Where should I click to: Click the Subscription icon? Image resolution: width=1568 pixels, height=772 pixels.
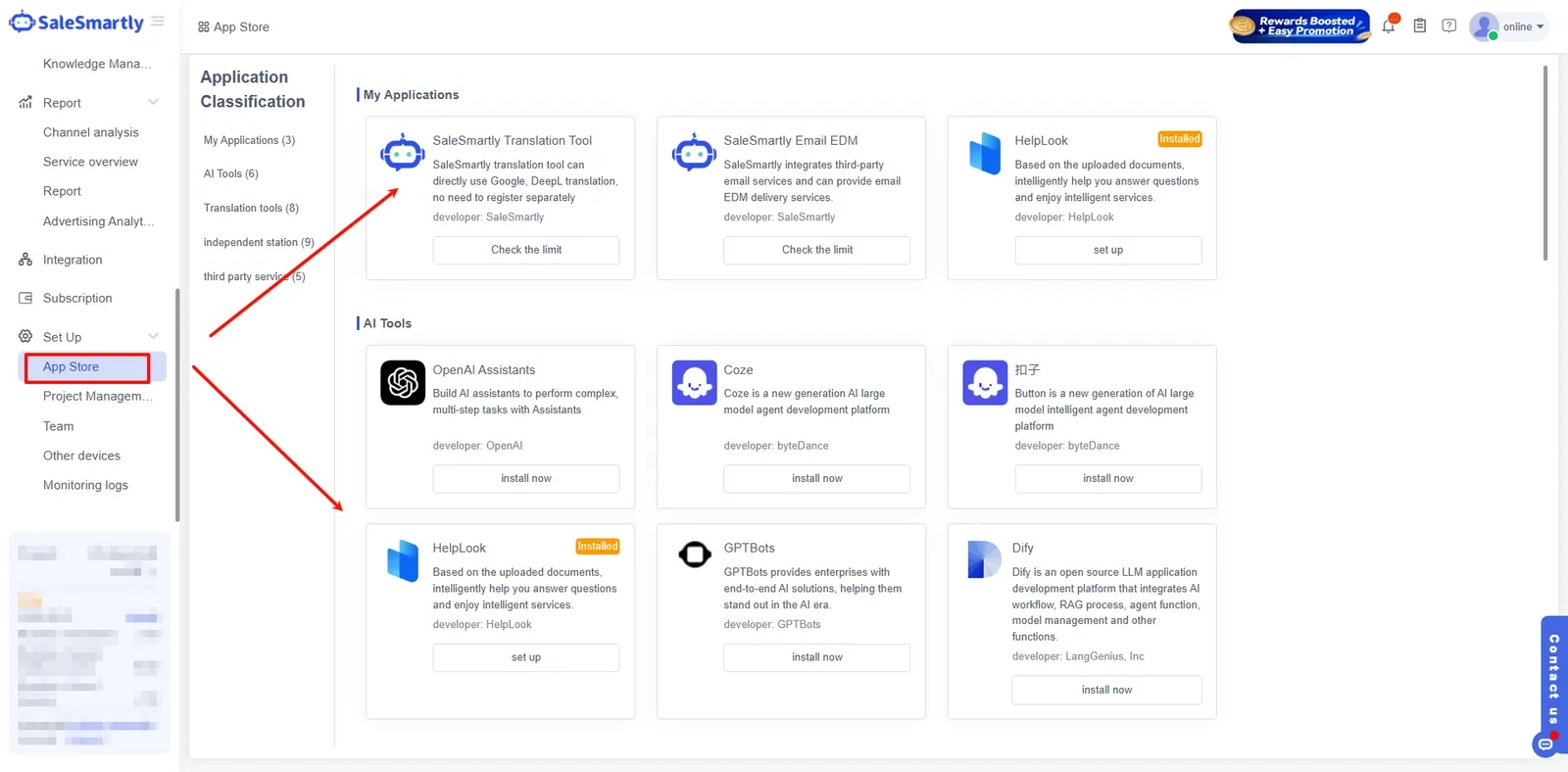(x=25, y=298)
